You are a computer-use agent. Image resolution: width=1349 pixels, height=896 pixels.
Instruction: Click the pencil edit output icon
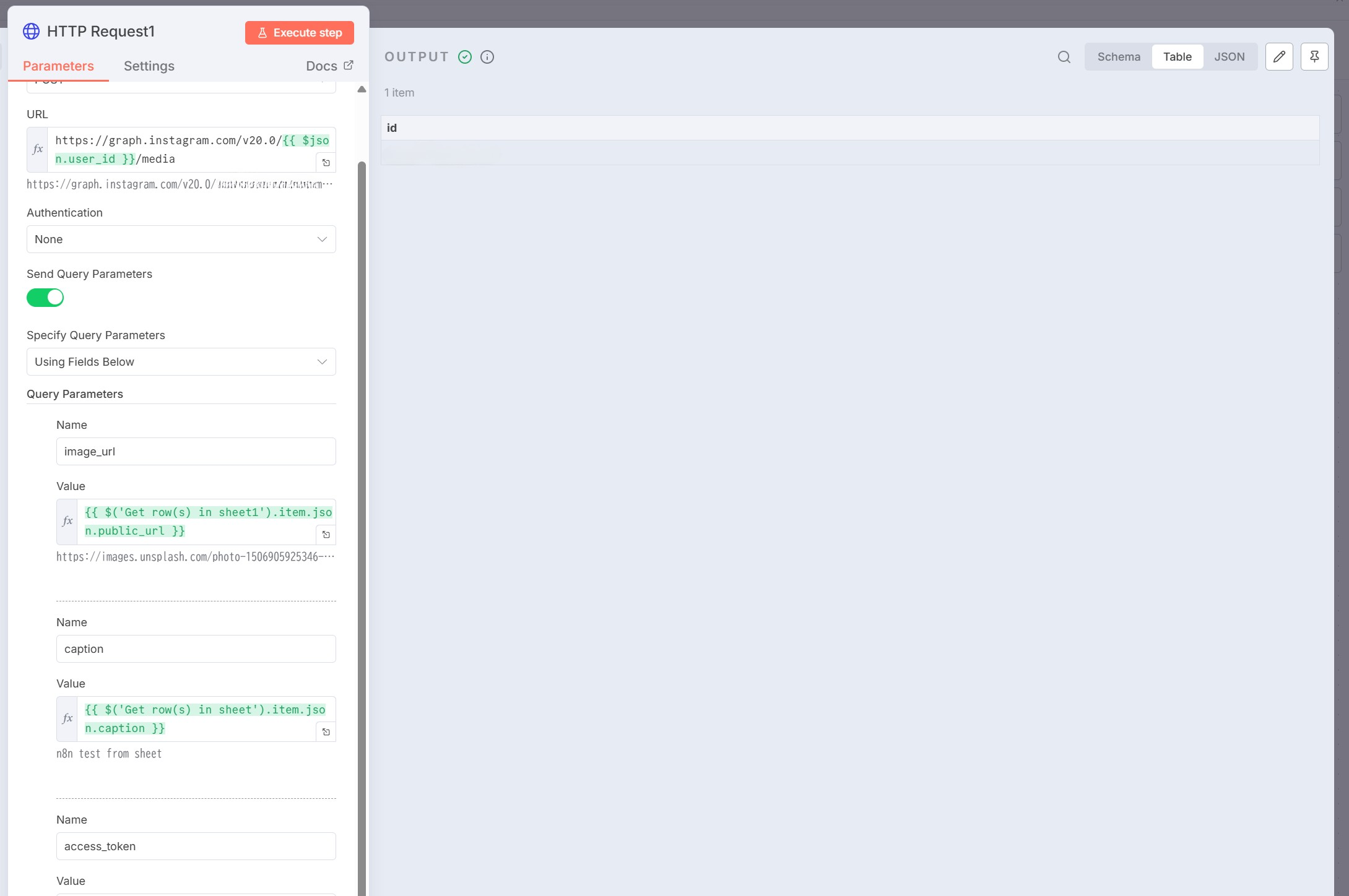pyautogui.click(x=1279, y=57)
